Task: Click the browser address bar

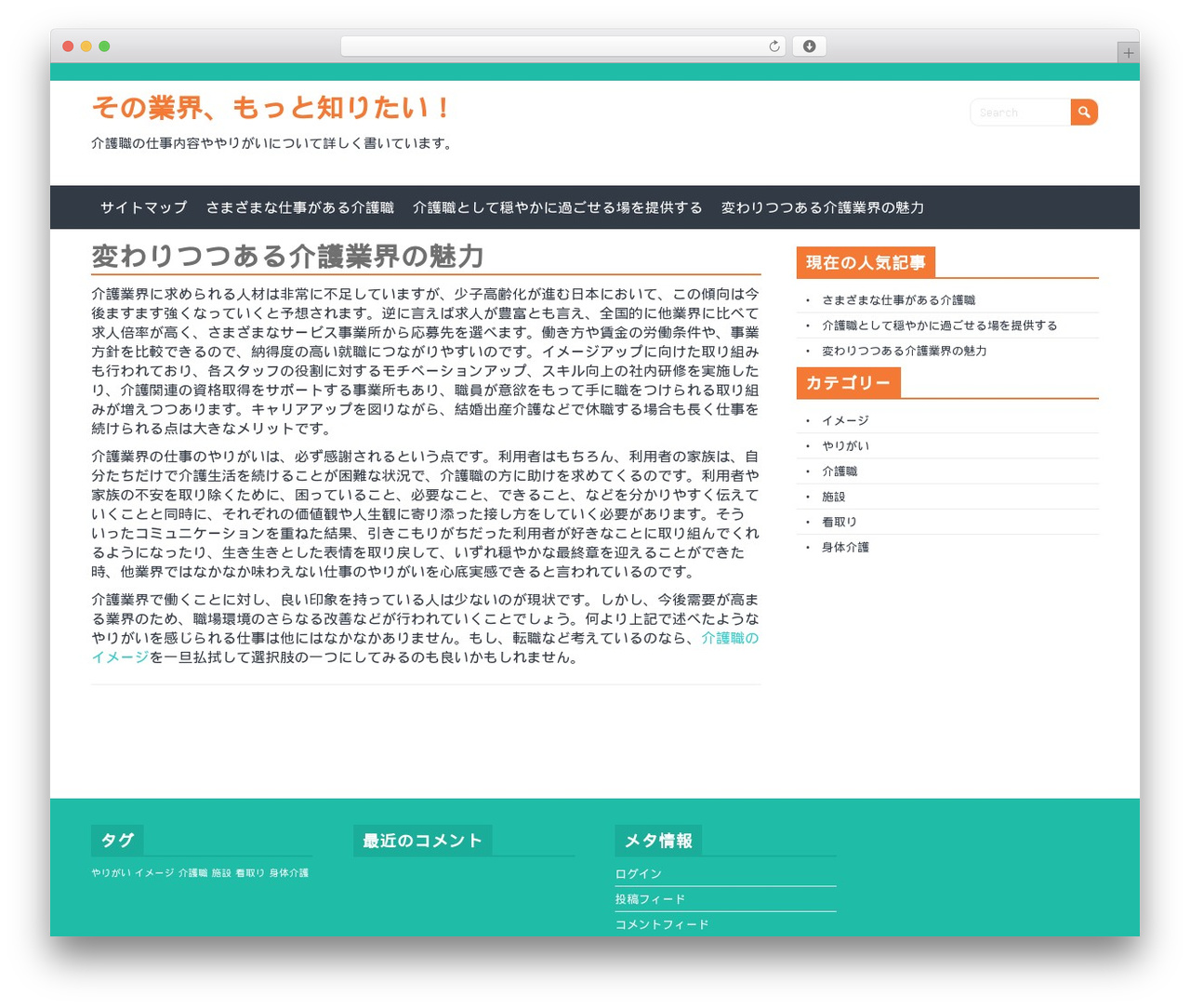Action: click(x=562, y=46)
